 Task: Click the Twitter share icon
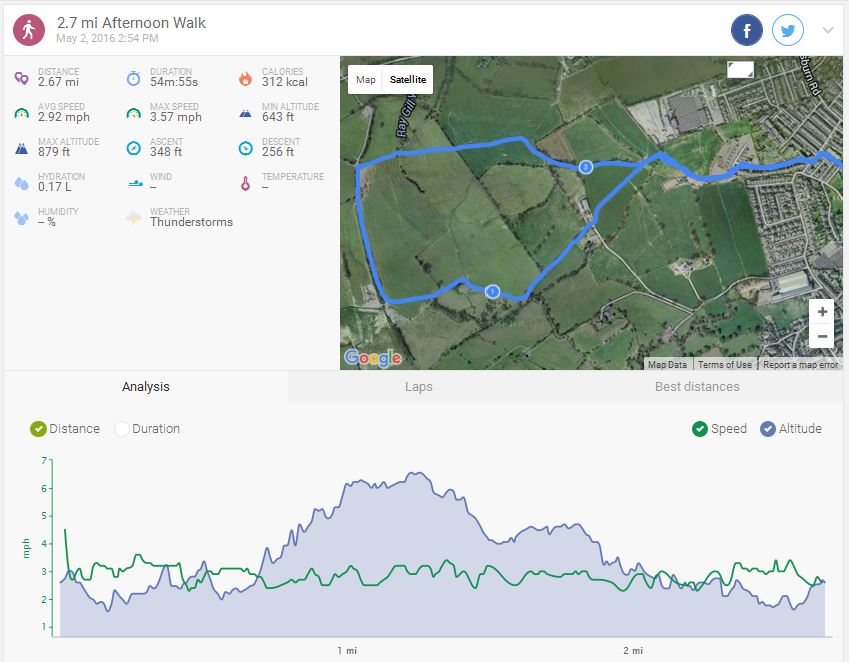[x=788, y=30]
